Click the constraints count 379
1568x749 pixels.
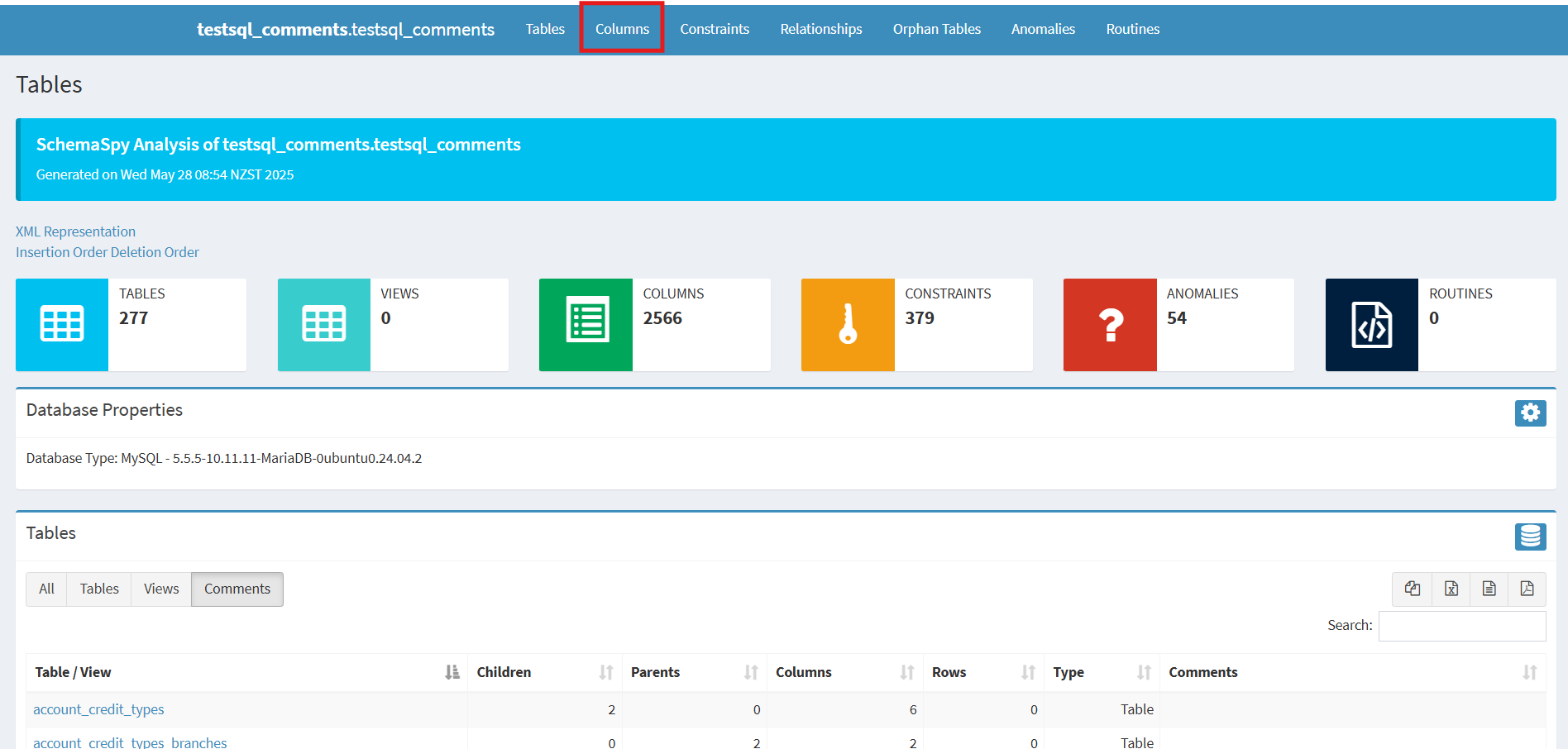pyautogui.click(x=920, y=318)
